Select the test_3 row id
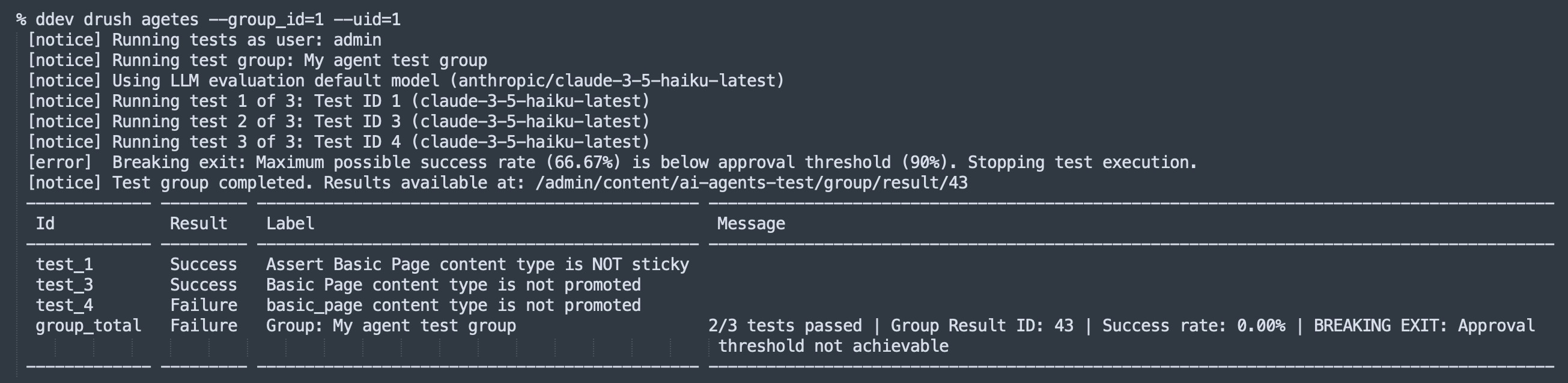This screenshot has height=383, width=1568. point(64,285)
